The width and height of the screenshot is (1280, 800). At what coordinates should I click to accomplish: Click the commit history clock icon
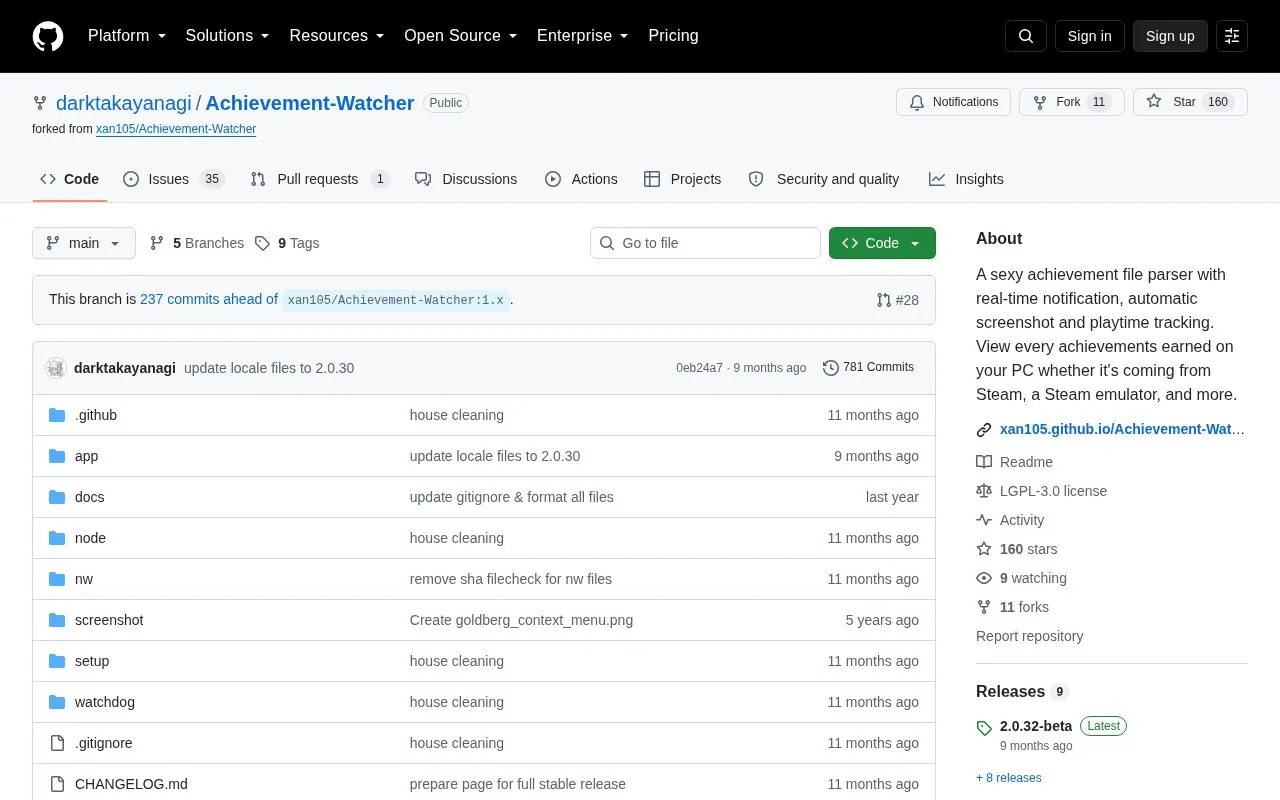click(x=830, y=368)
